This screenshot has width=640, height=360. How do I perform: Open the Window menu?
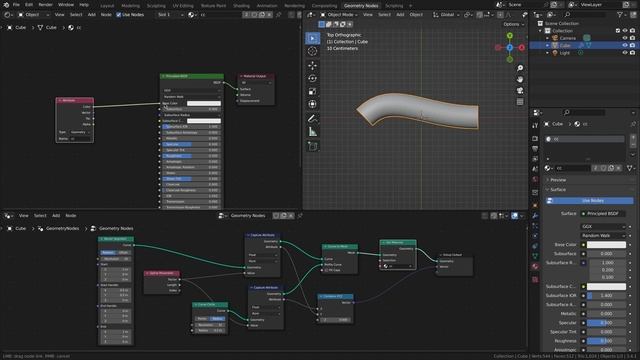tap(66, 5)
